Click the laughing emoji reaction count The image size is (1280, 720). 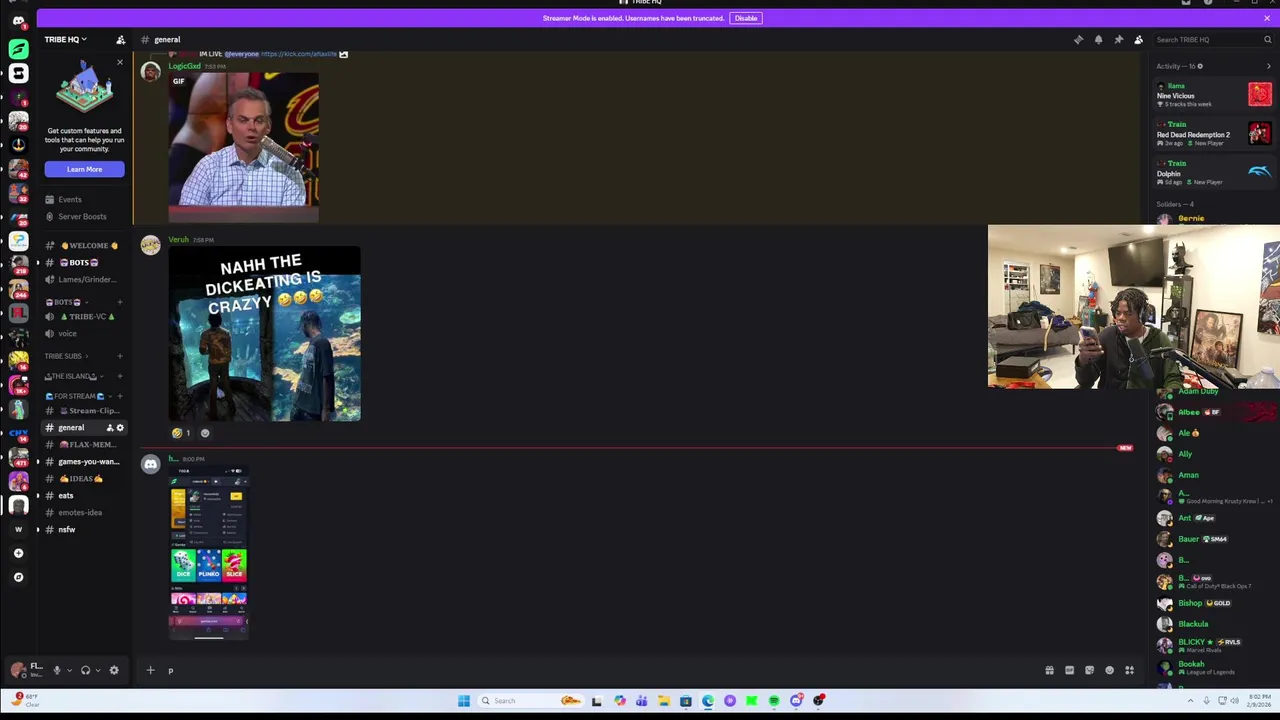pyautogui.click(x=181, y=433)
